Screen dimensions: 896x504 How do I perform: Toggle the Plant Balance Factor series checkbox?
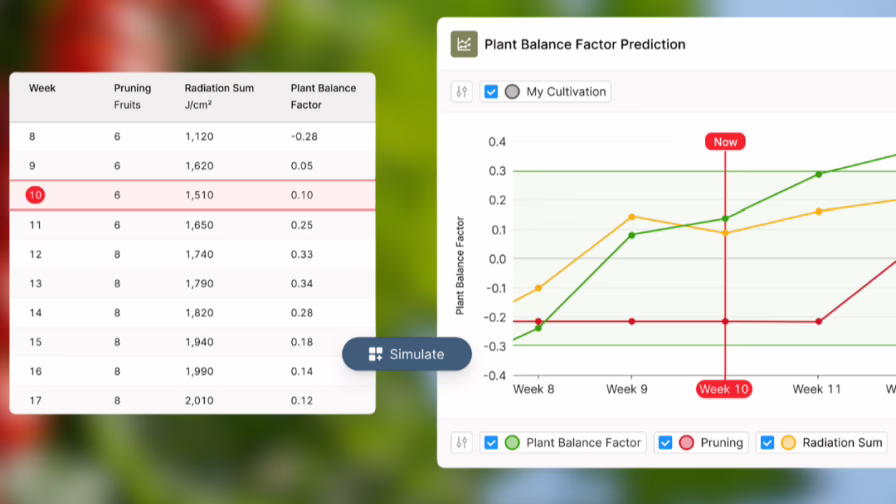491,442
